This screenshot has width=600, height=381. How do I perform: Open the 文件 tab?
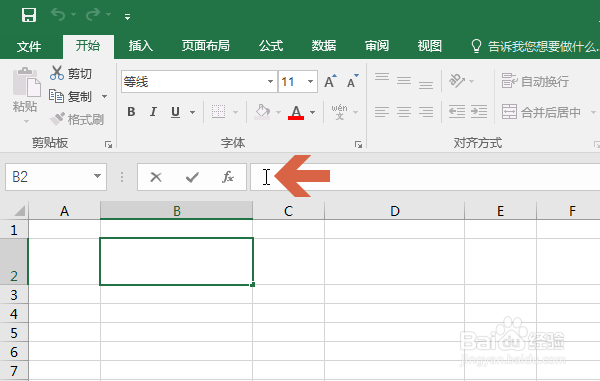(29, 46)
